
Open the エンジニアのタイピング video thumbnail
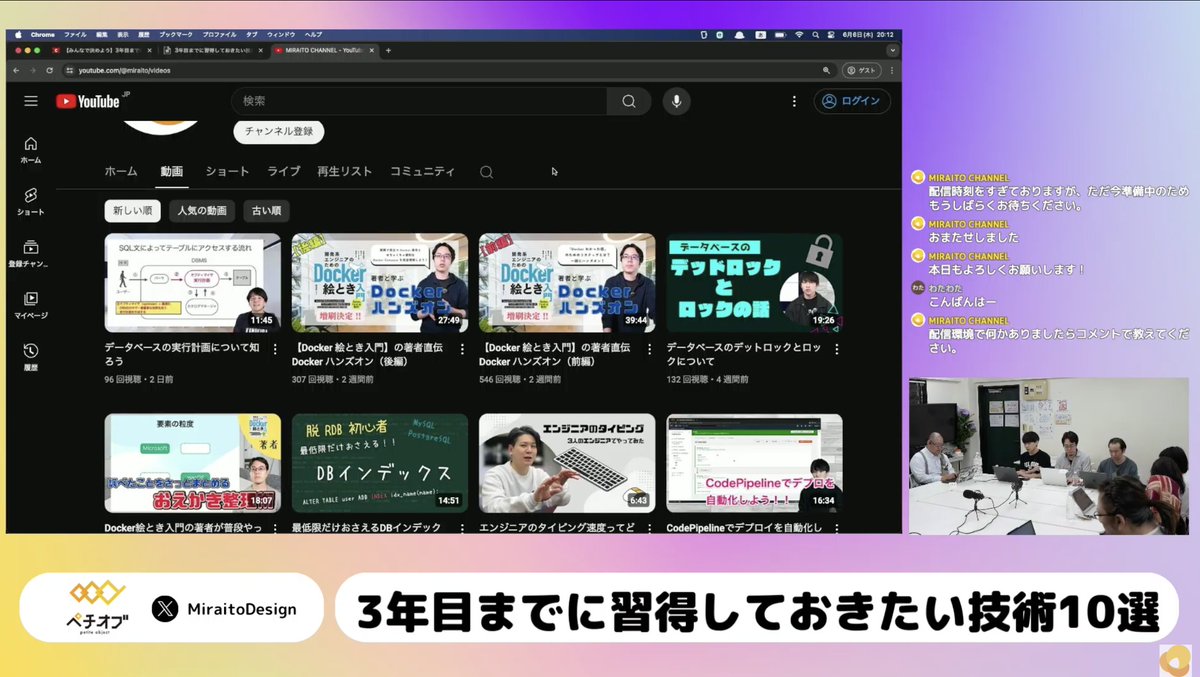567,463
